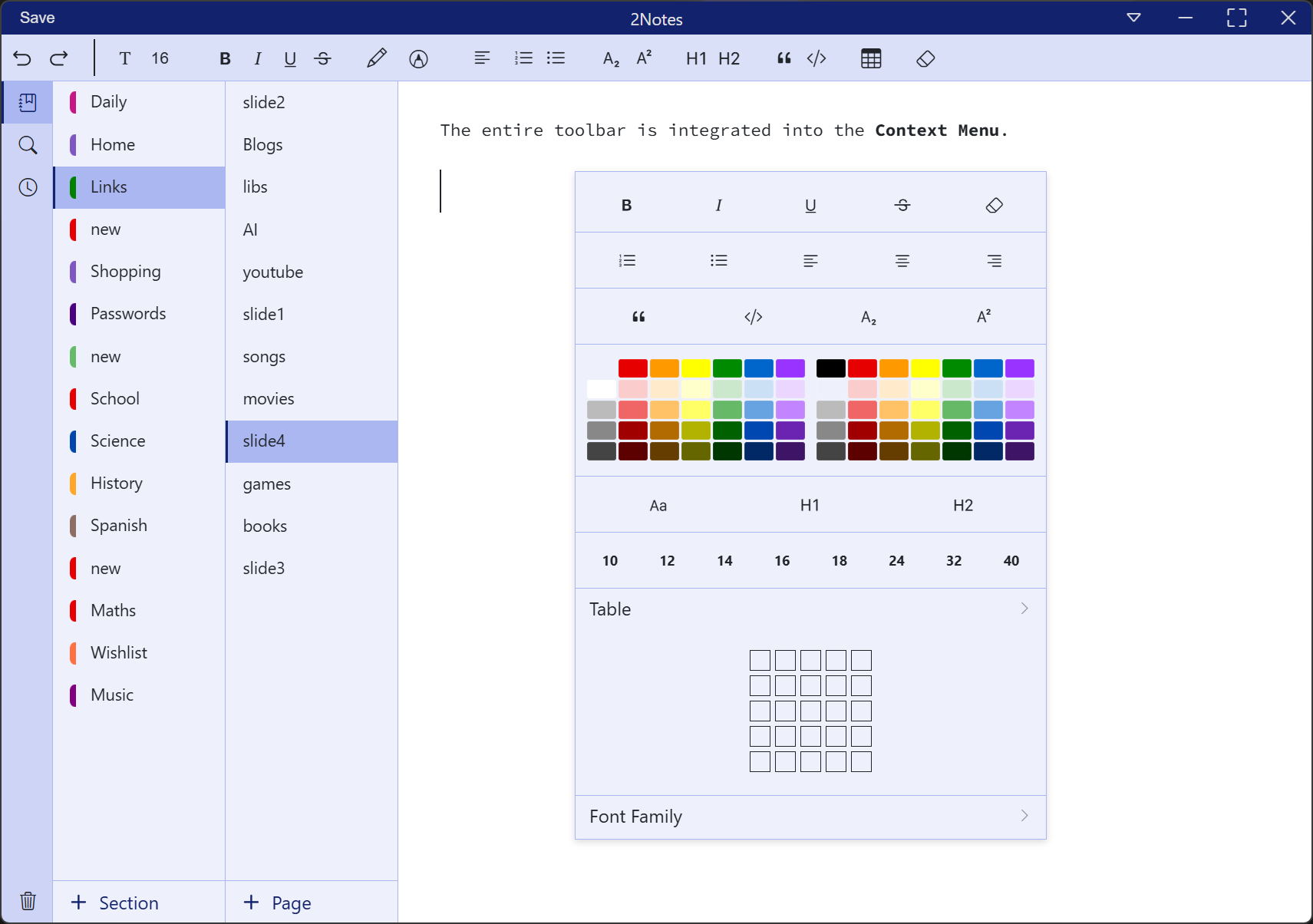Image resolution: width=1313 pixels, height=924 pixels.
Task: Add a new Section
Action: pyautogui.click(x=115, y=903)
